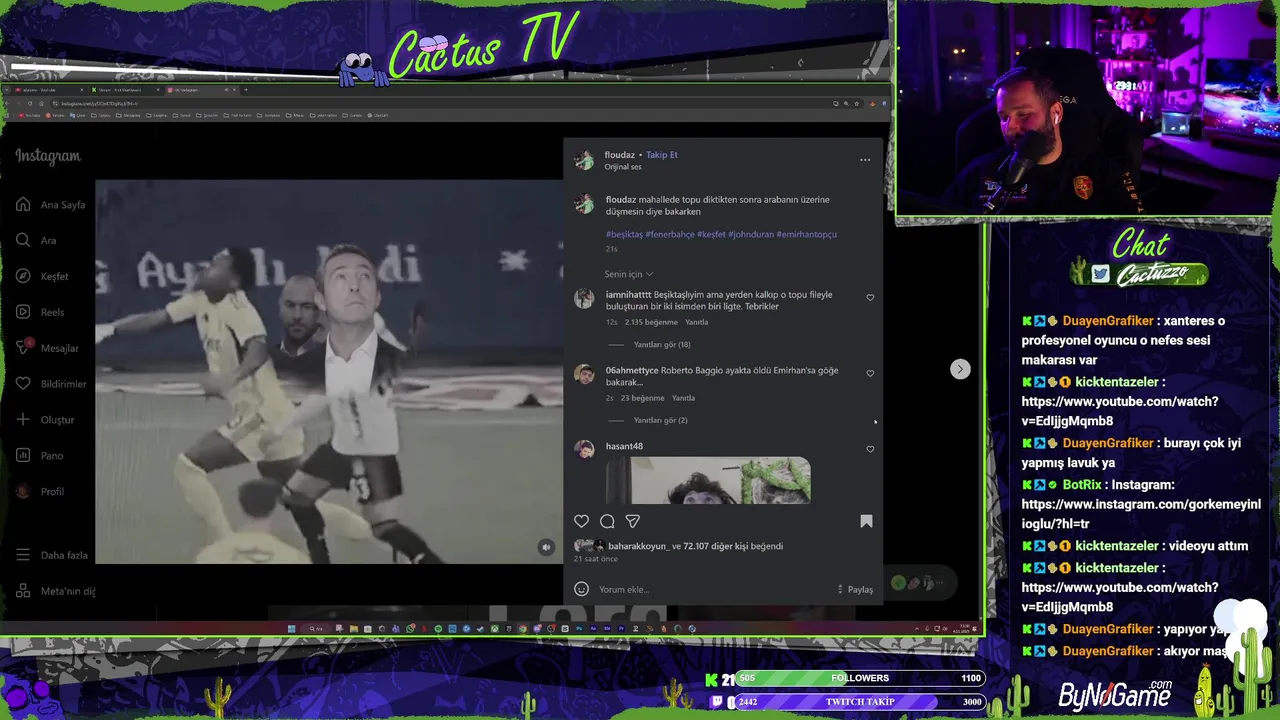Image resolution: width=1280 pixels, height=720 pixels.
Task: Open #johnduran hashtag
Action: [x=751, y=234]
